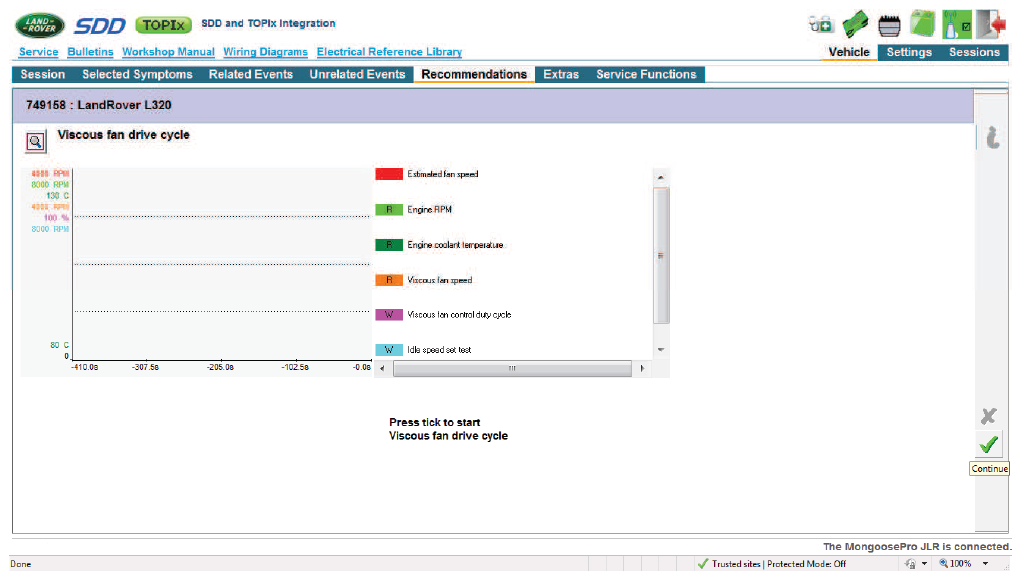Select the Extras tab
1021x580 pixels.
561,74
